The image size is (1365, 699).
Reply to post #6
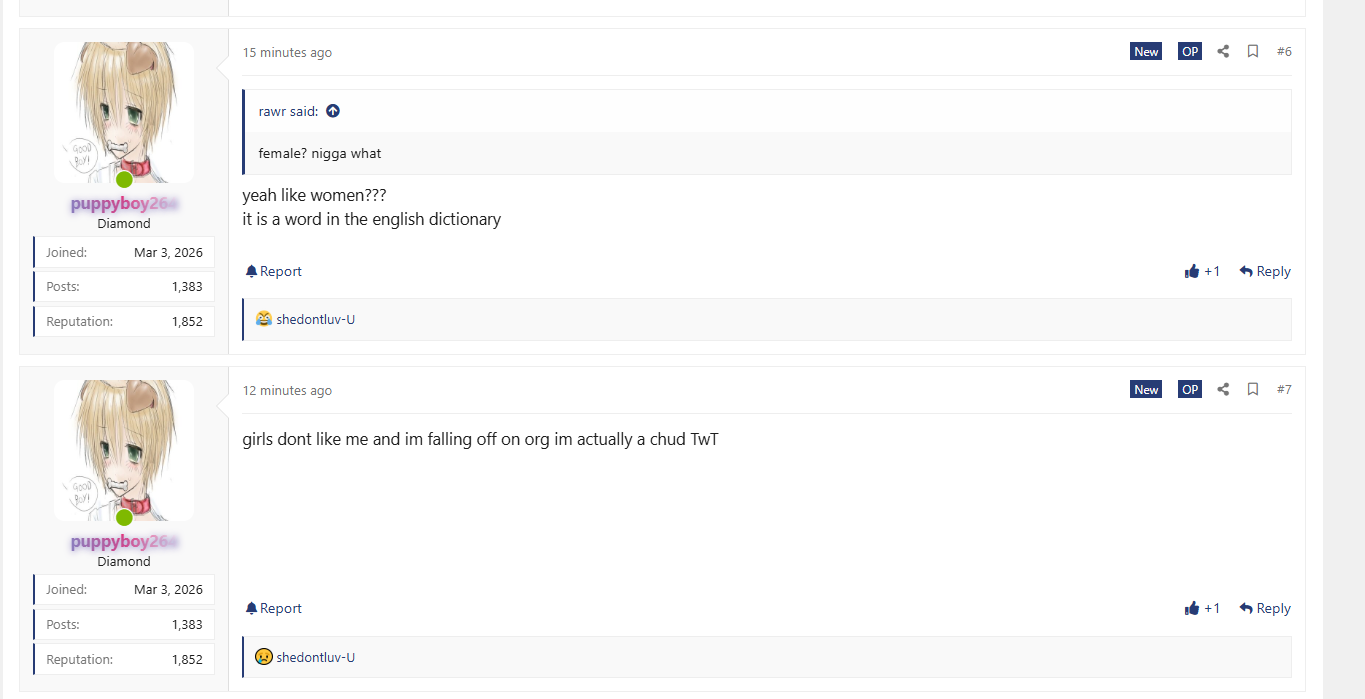[x=1265, y=271]
